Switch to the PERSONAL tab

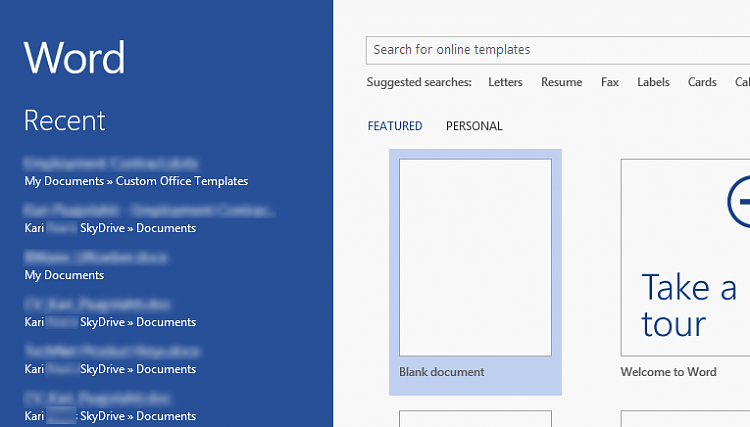click(474, 126)
